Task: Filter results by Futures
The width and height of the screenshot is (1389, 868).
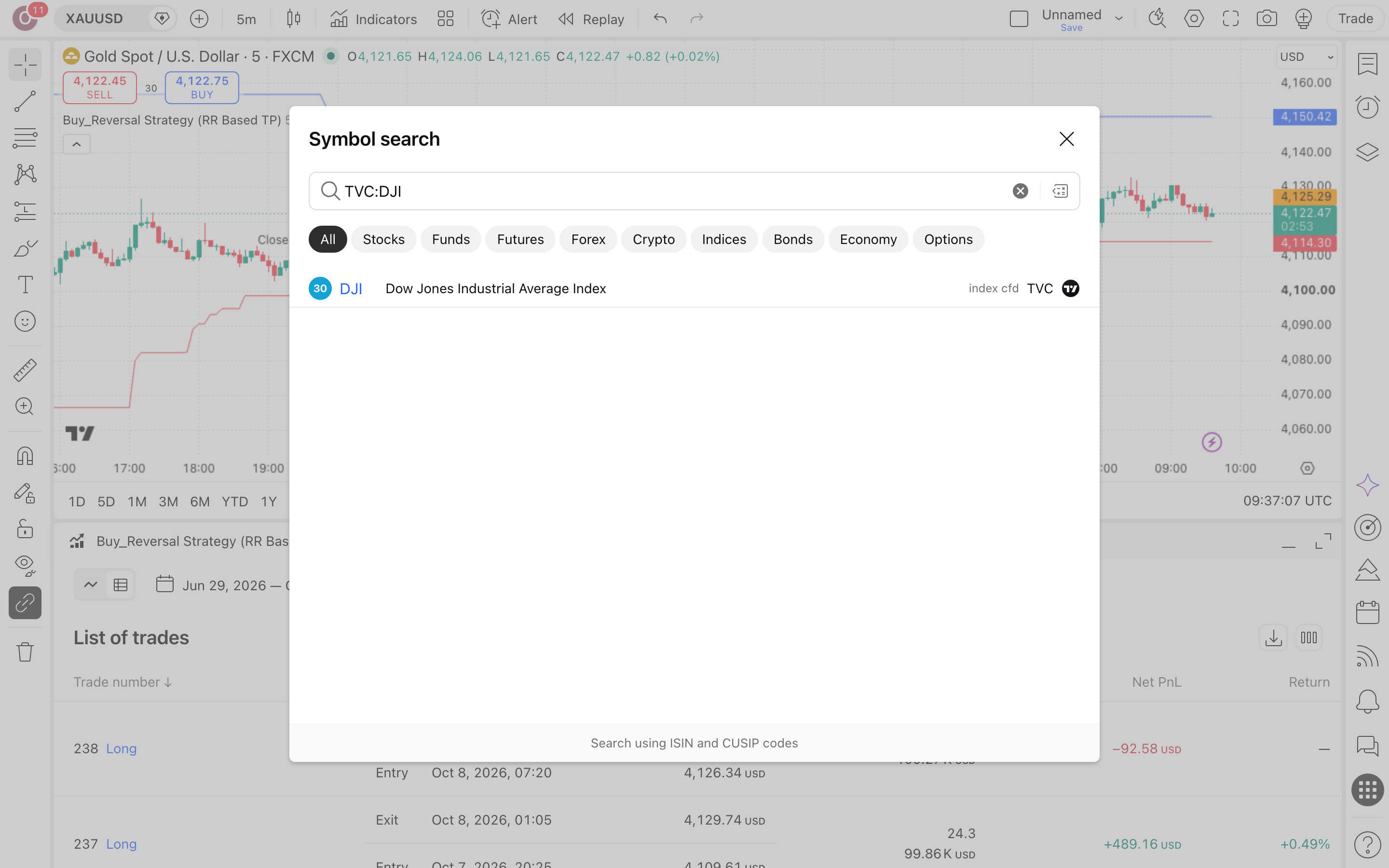Action: point(520,239)
